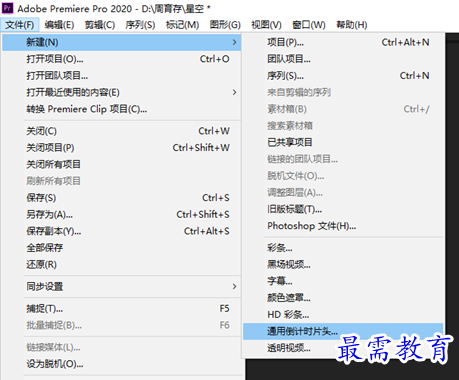Viewport: 459px width, 380px height.
Task: Choose 字幕... in New submenu
Action: (343, 281)
